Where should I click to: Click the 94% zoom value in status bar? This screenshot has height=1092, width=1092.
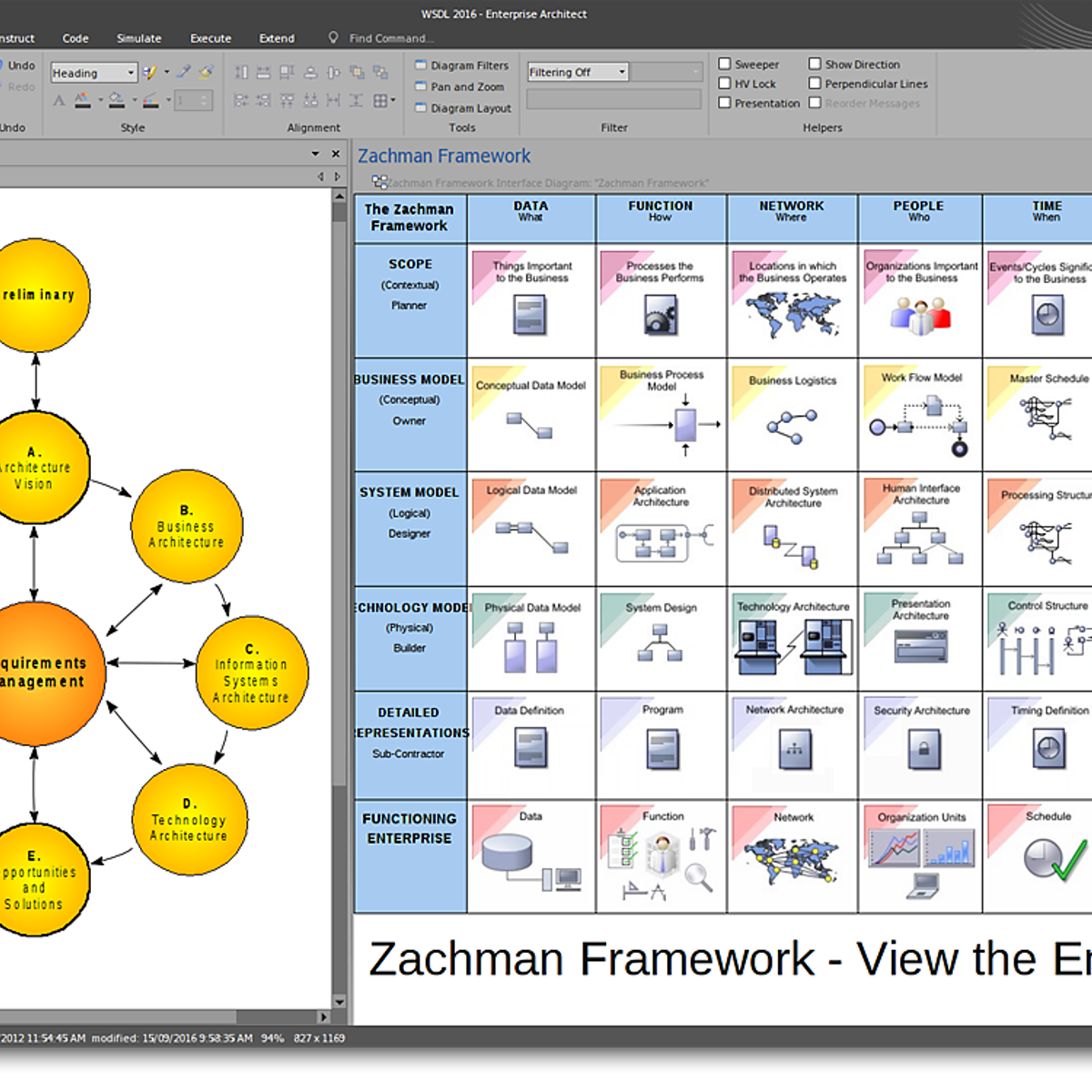click(x=273, y=1037)
